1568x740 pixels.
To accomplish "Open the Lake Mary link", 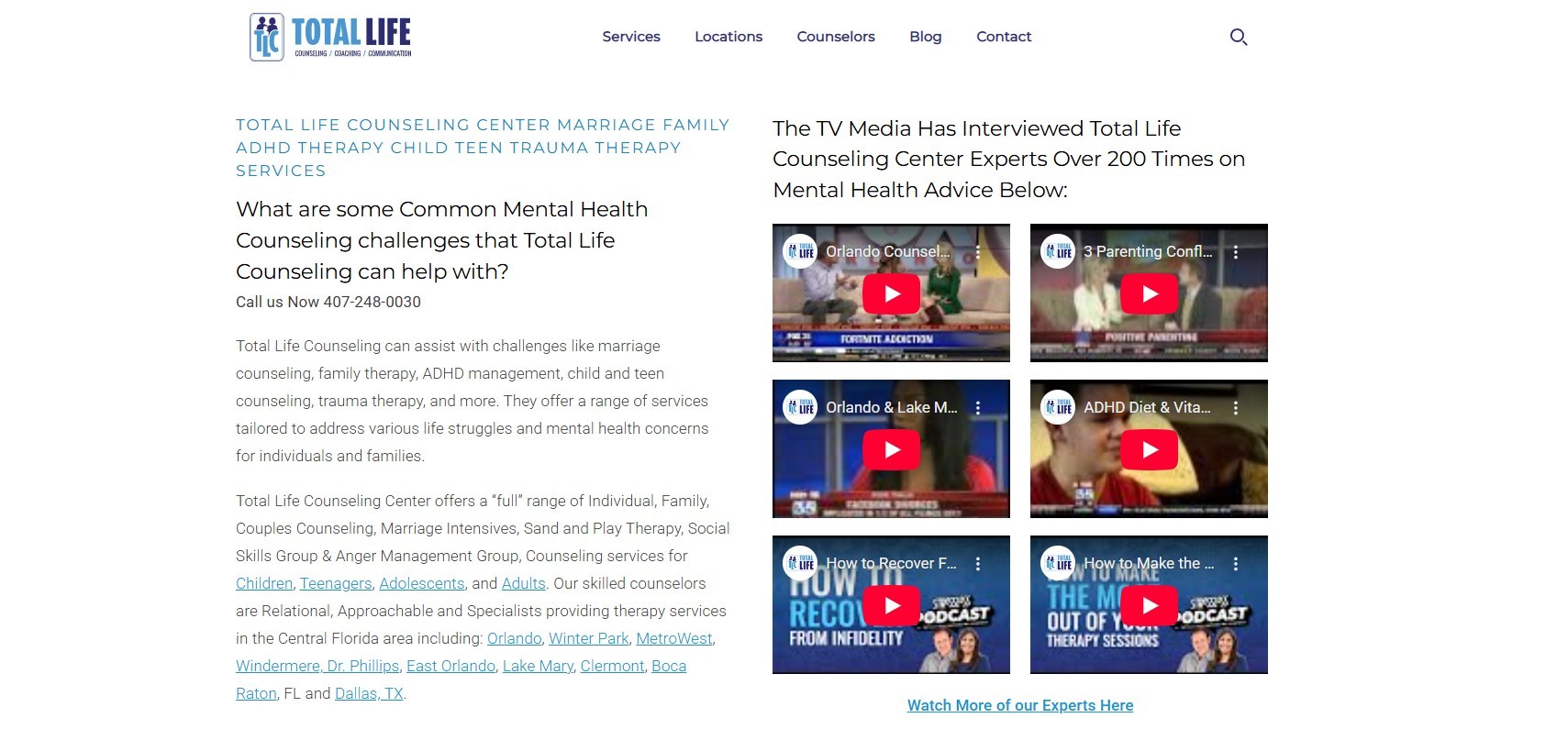I will pyautogui.click(x=538, y=666).
